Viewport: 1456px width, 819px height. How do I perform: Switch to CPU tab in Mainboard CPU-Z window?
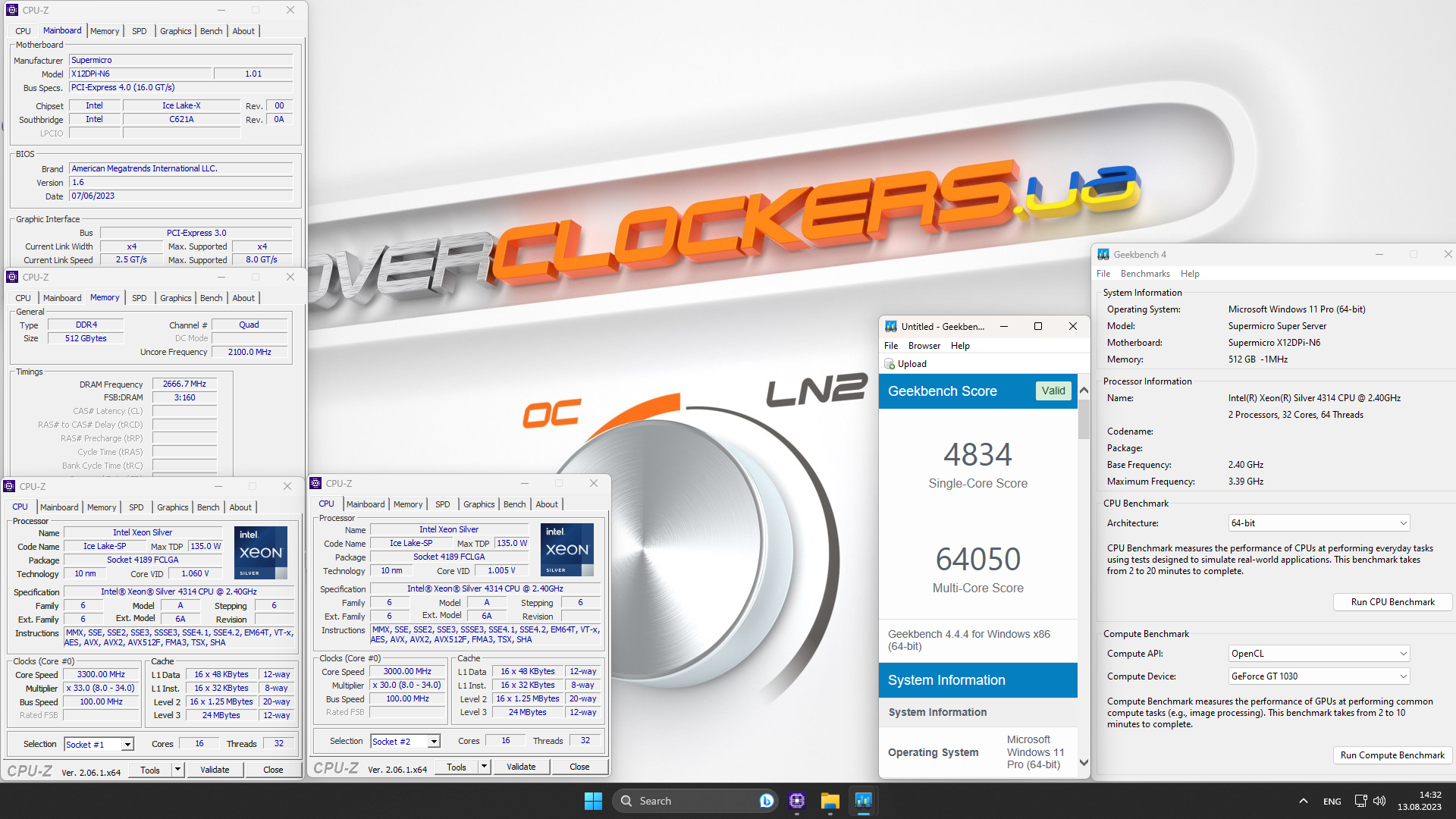pos(23,31)
